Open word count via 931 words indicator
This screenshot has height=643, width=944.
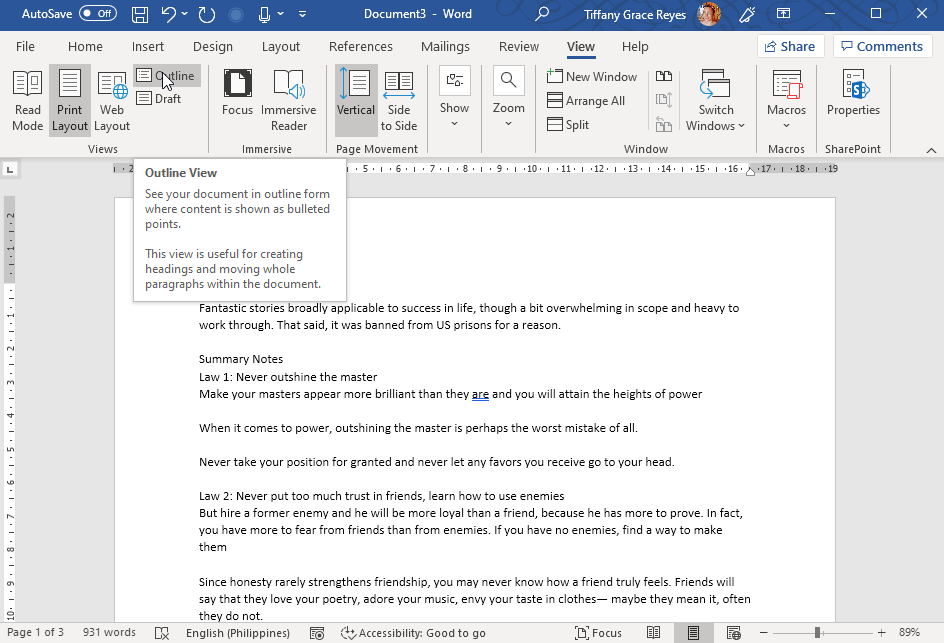[x=107, y=632]
